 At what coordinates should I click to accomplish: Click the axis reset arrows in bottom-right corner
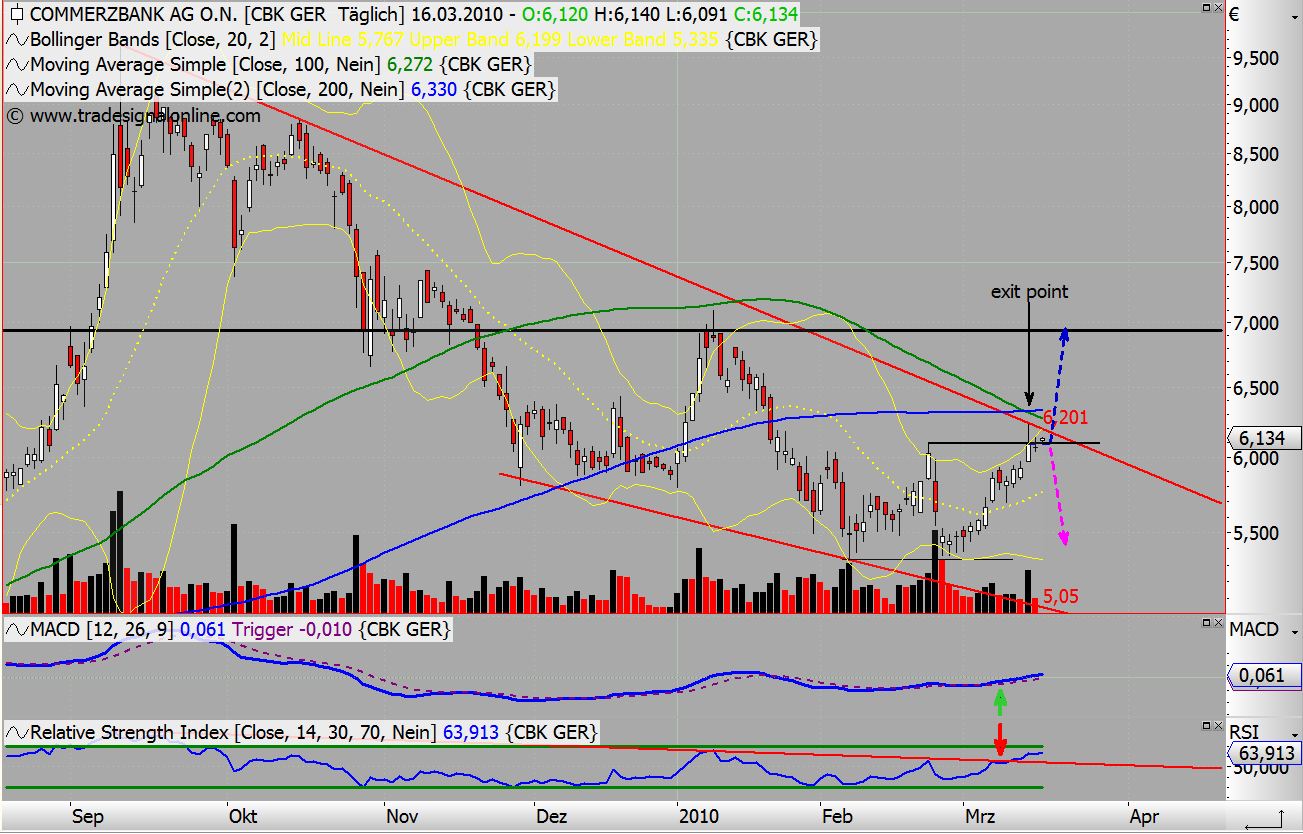click(1263, 819)
